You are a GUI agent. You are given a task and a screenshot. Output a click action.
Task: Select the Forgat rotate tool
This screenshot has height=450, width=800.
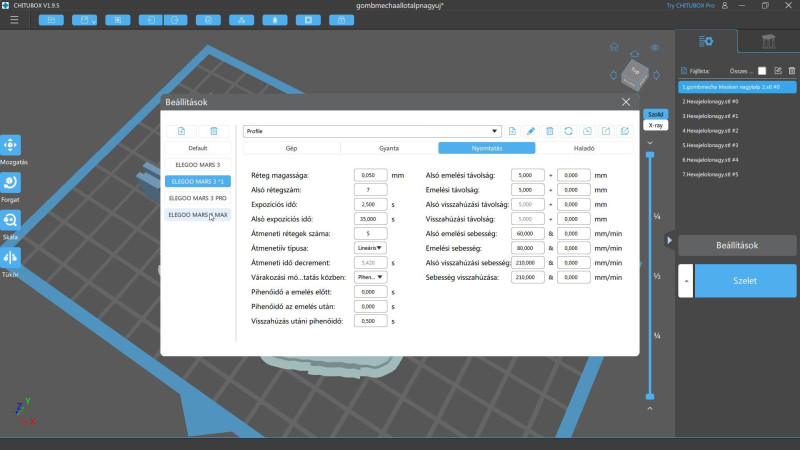coord(10,182)
